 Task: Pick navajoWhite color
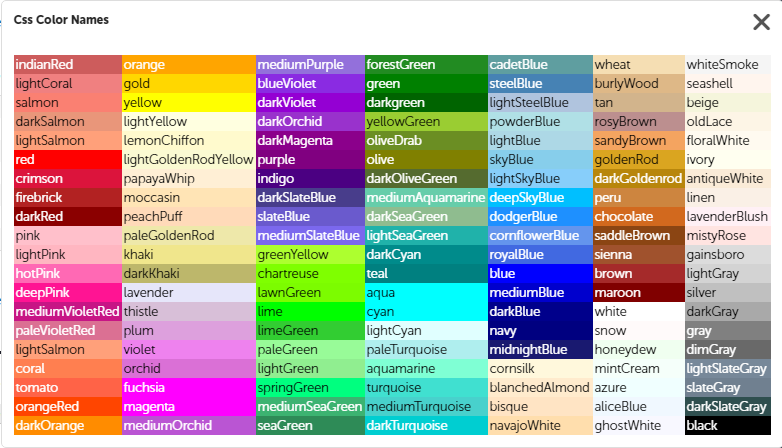[541, 425]
